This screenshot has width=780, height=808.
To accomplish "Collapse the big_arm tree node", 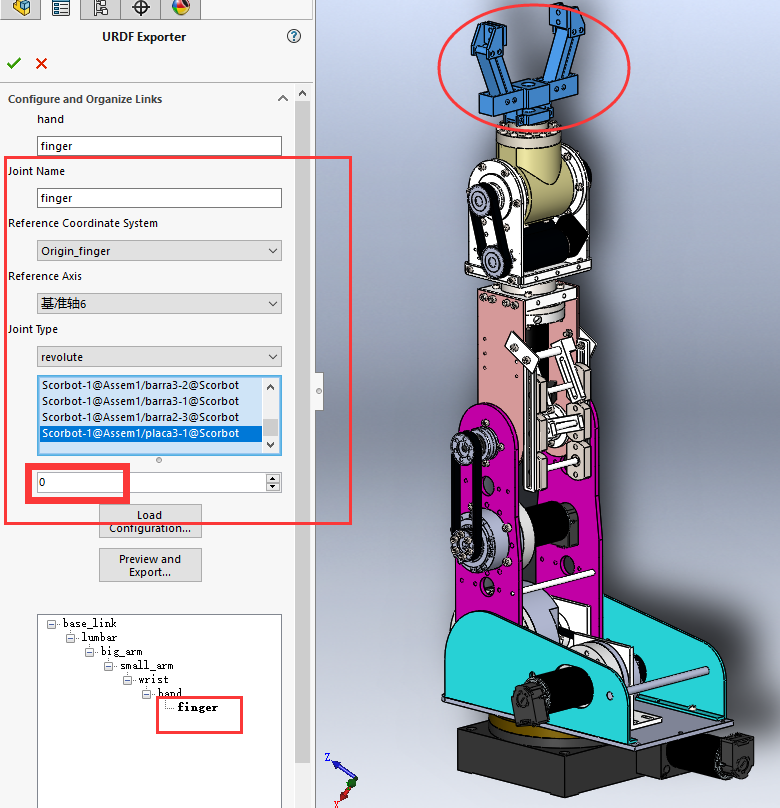I will tap(90, 652).
